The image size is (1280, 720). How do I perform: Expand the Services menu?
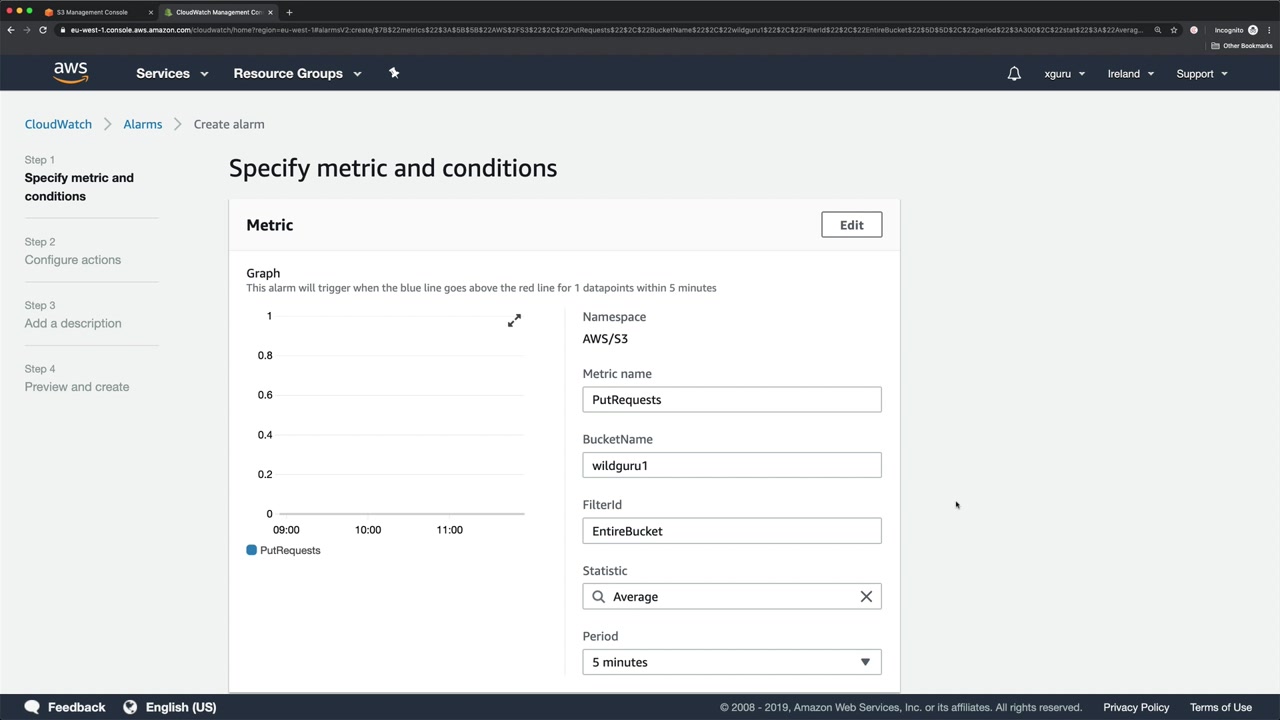tap(172, 73)
